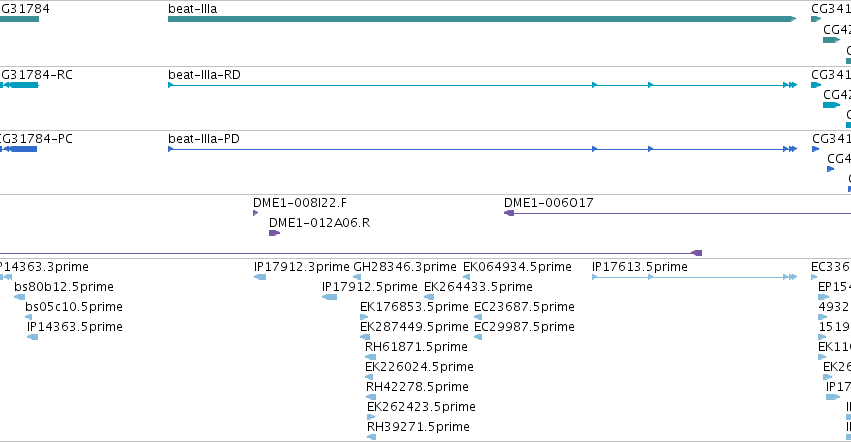Click the CG31784-PC label text
851x442 pixels.
pyautogui.click(x=36, y=139)
